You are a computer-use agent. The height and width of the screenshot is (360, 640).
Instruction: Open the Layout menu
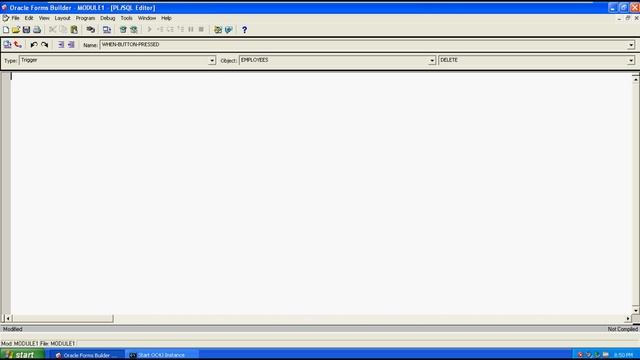point(62,18)
